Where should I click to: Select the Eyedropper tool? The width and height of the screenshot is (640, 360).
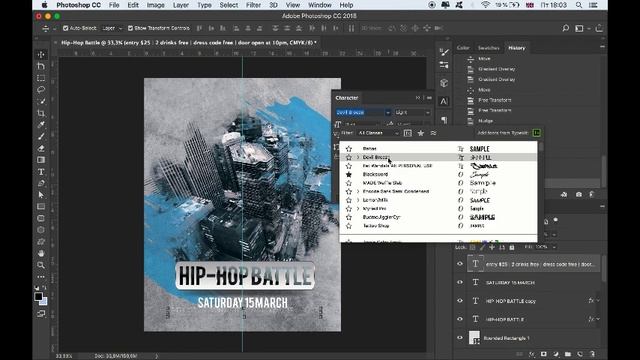click(x=41, y=124)
